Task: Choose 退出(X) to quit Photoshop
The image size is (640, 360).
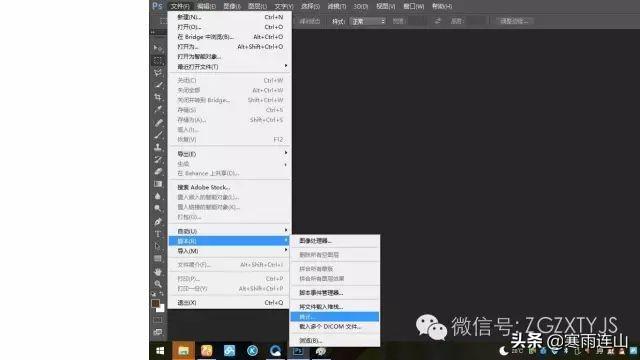Action: (229, 303)
